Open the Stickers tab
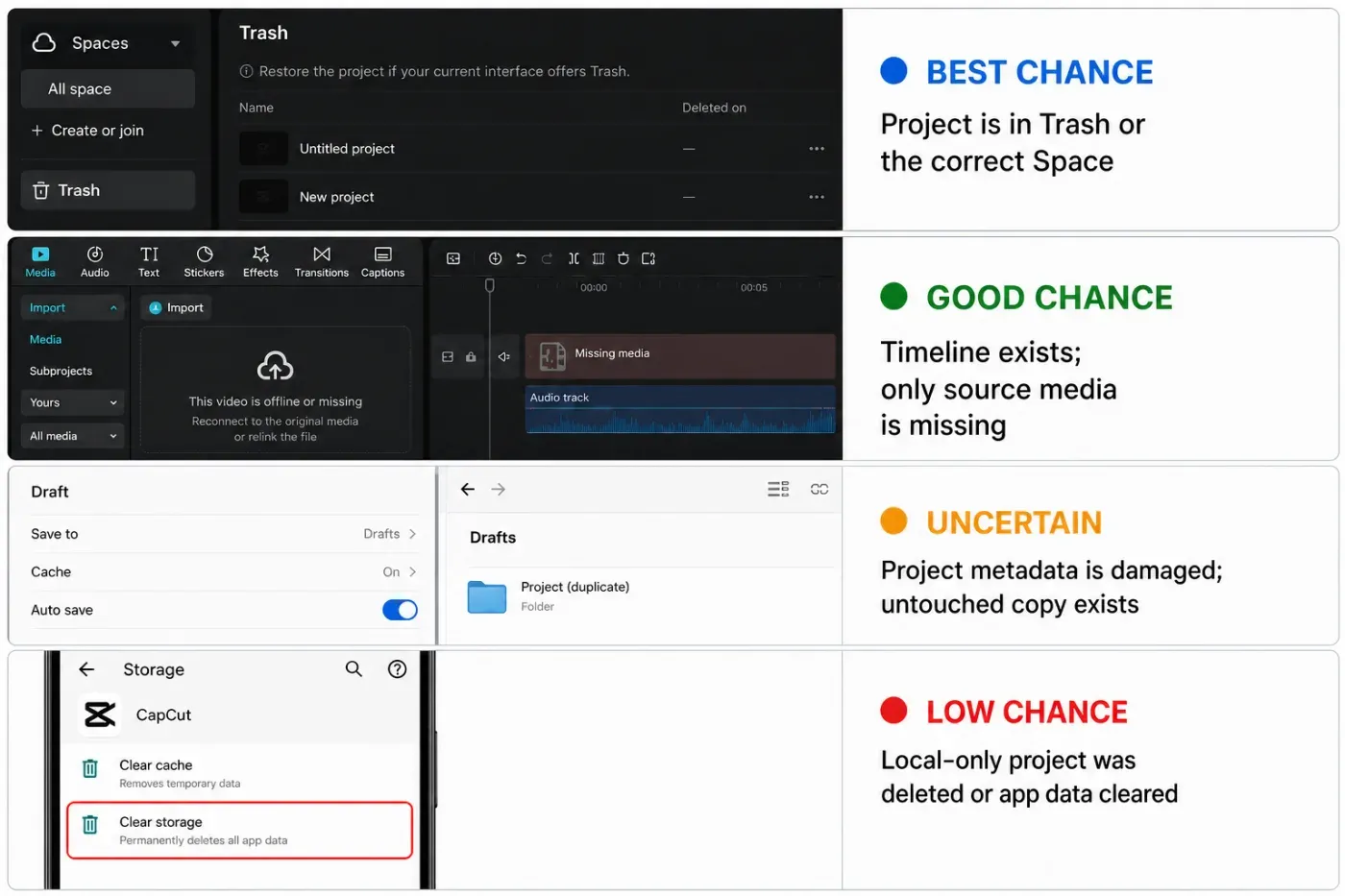Screen dimensions: 1345x896 [x=204, y=261]
